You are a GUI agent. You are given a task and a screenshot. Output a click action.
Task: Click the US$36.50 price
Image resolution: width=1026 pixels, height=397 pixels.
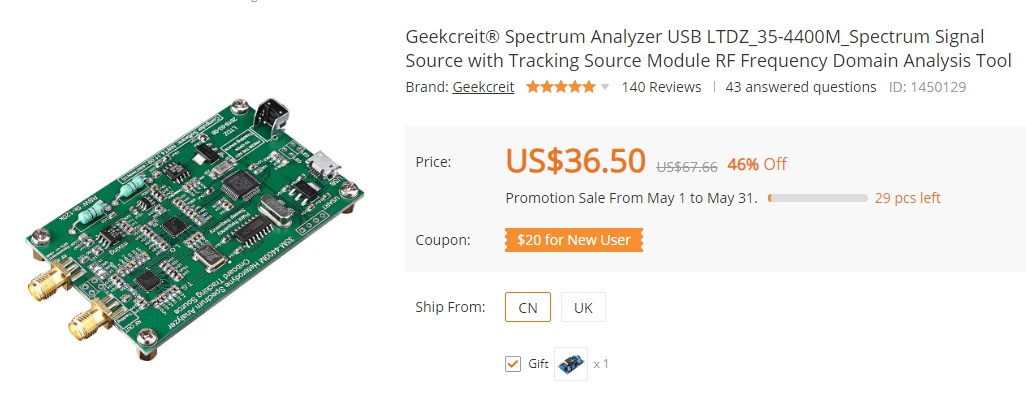click(576, 161)
